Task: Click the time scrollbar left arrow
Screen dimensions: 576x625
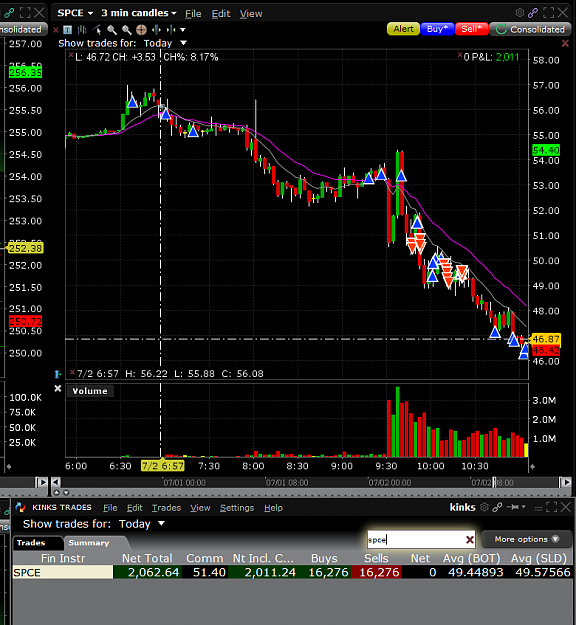Action: point(56,482)
